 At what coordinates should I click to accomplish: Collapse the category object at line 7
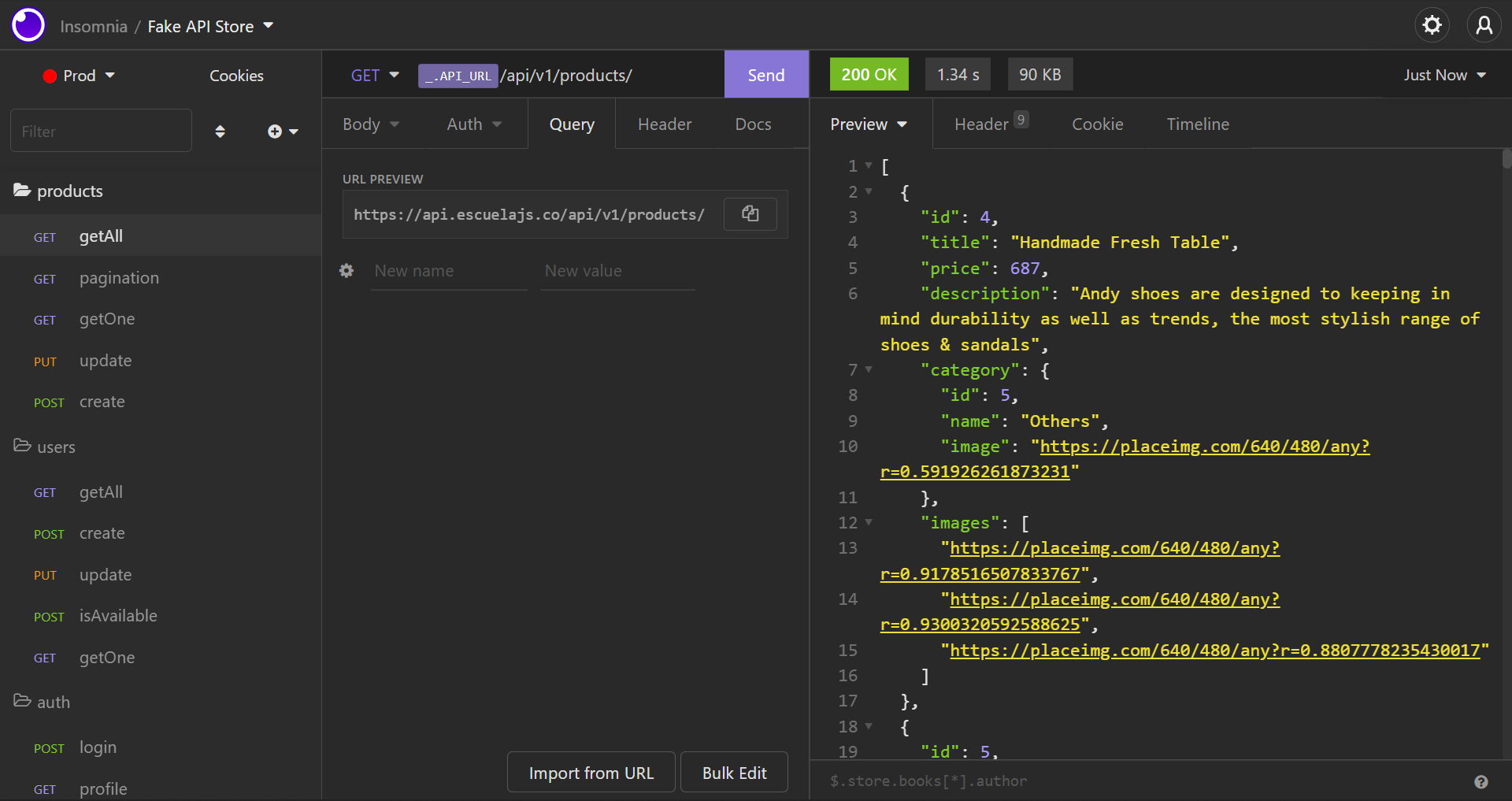pyautogui.click(x=869, y=369)
